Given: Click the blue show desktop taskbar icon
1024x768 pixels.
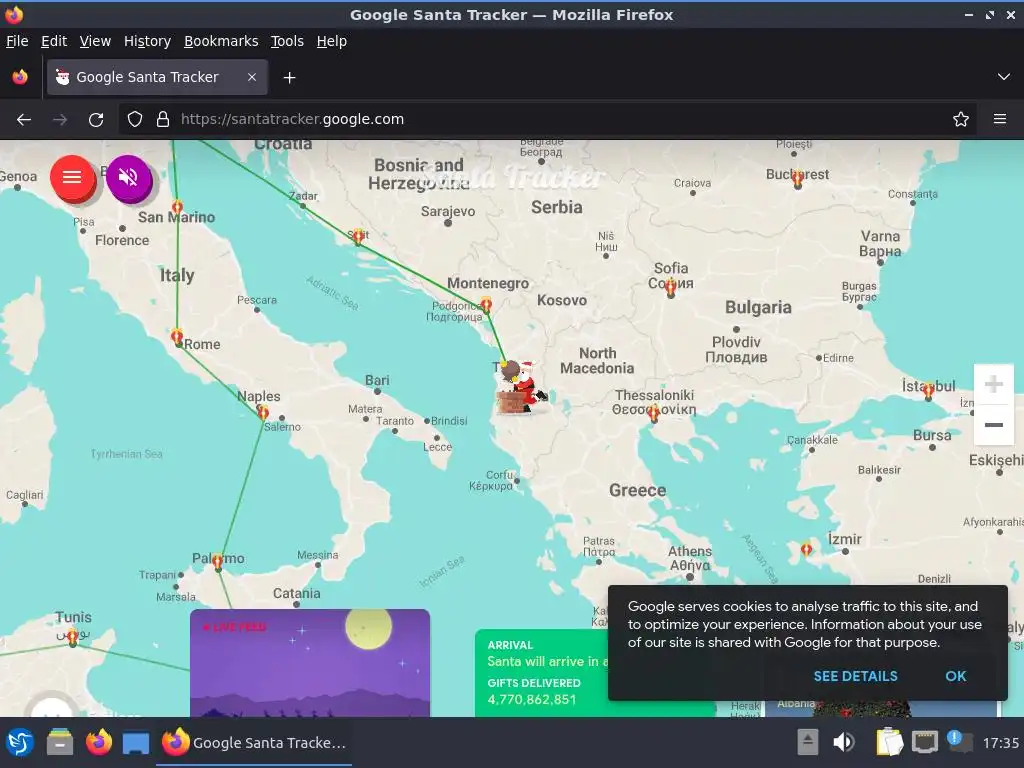Looking at the screenshot, I should [x=136, y=743].
